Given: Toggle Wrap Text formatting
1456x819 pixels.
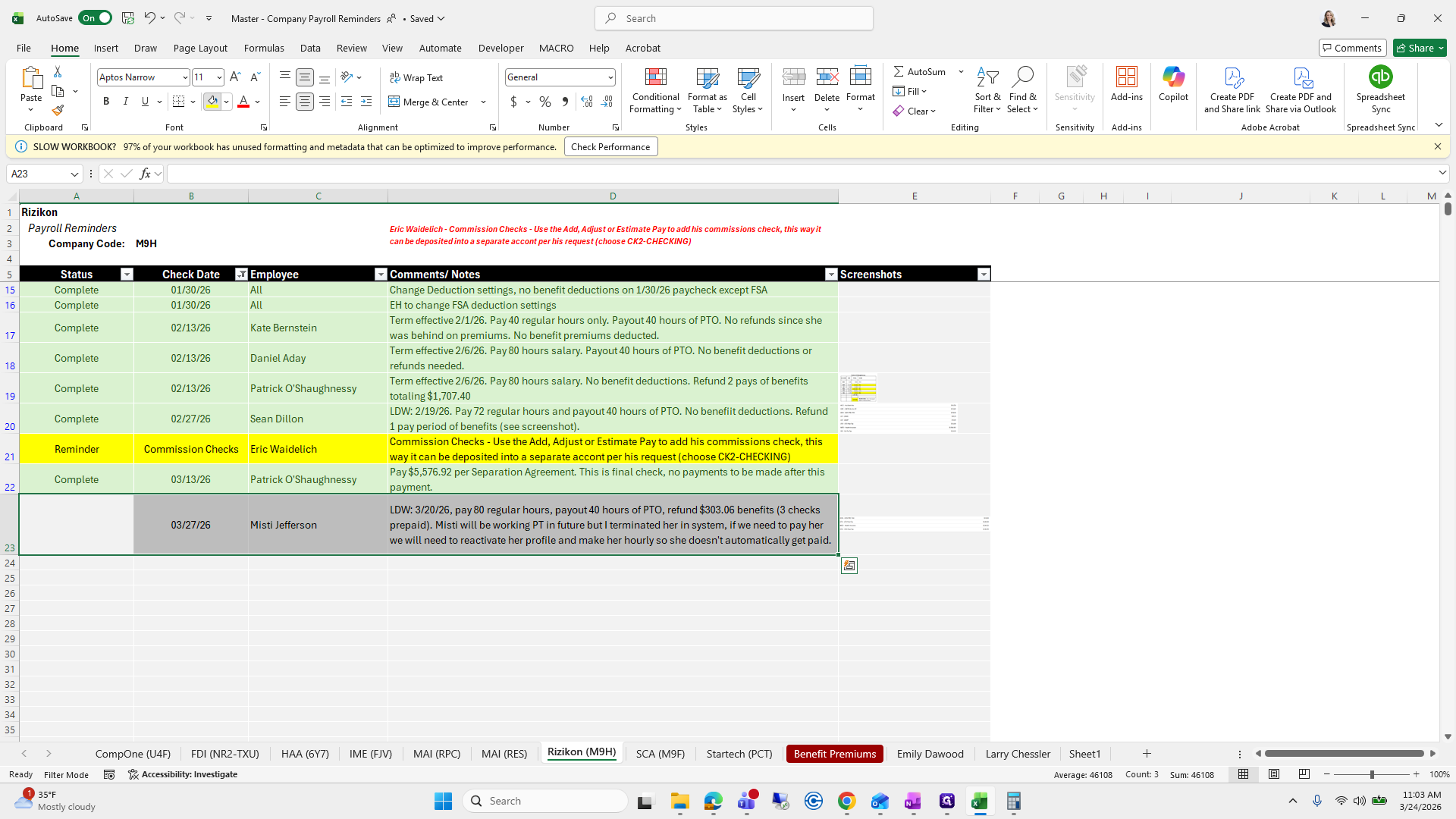Looking at the screenshot, I should (x=416, y=77).
